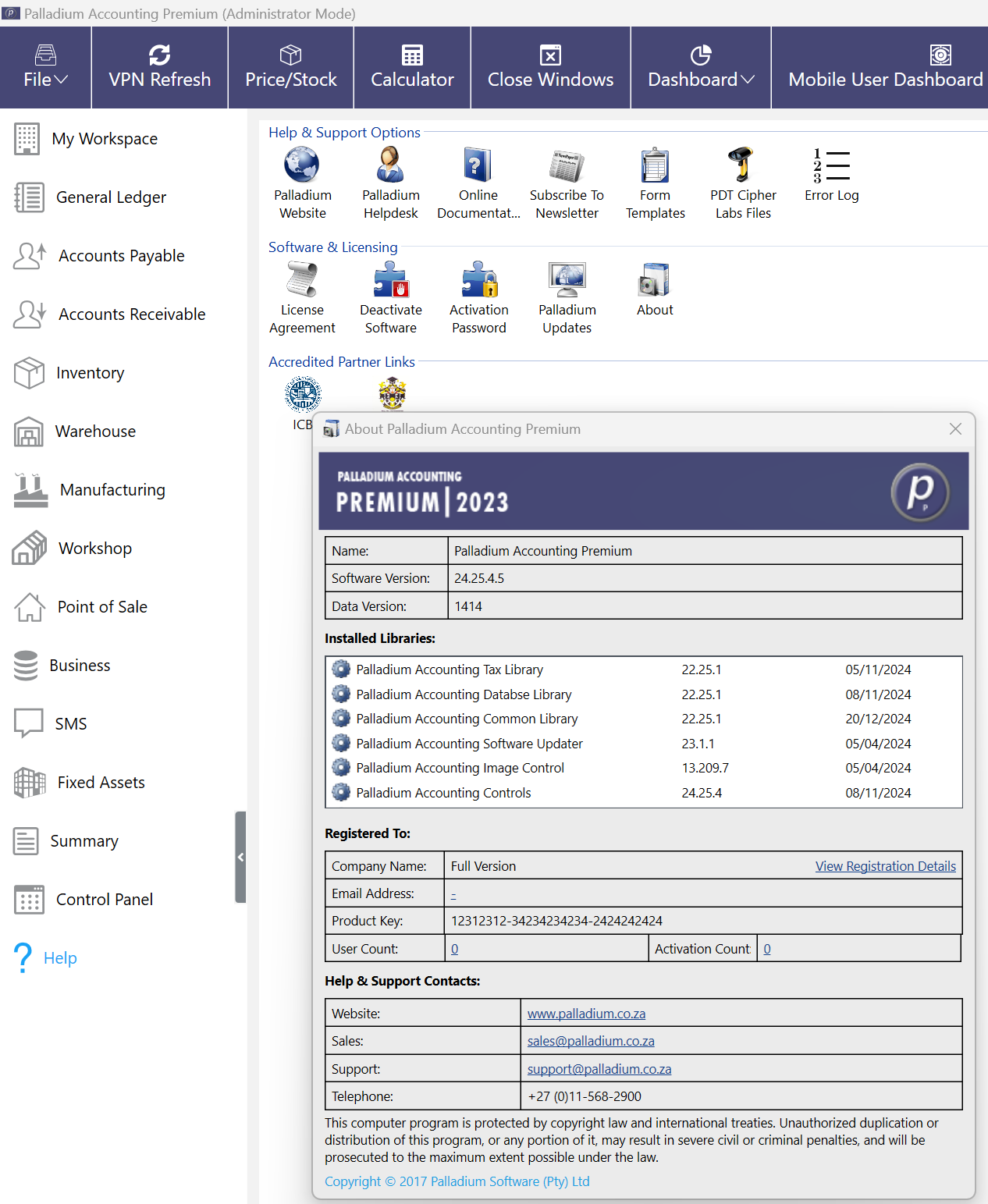This screenshot has width=988, height=1204.
Task: Open Price/Stock lookup
Action: pyautogui.click(x=291, y=68)
